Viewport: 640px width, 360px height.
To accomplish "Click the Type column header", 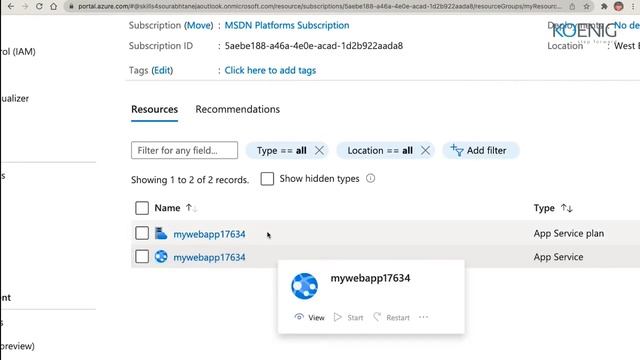I will click(x=544, y=208).
